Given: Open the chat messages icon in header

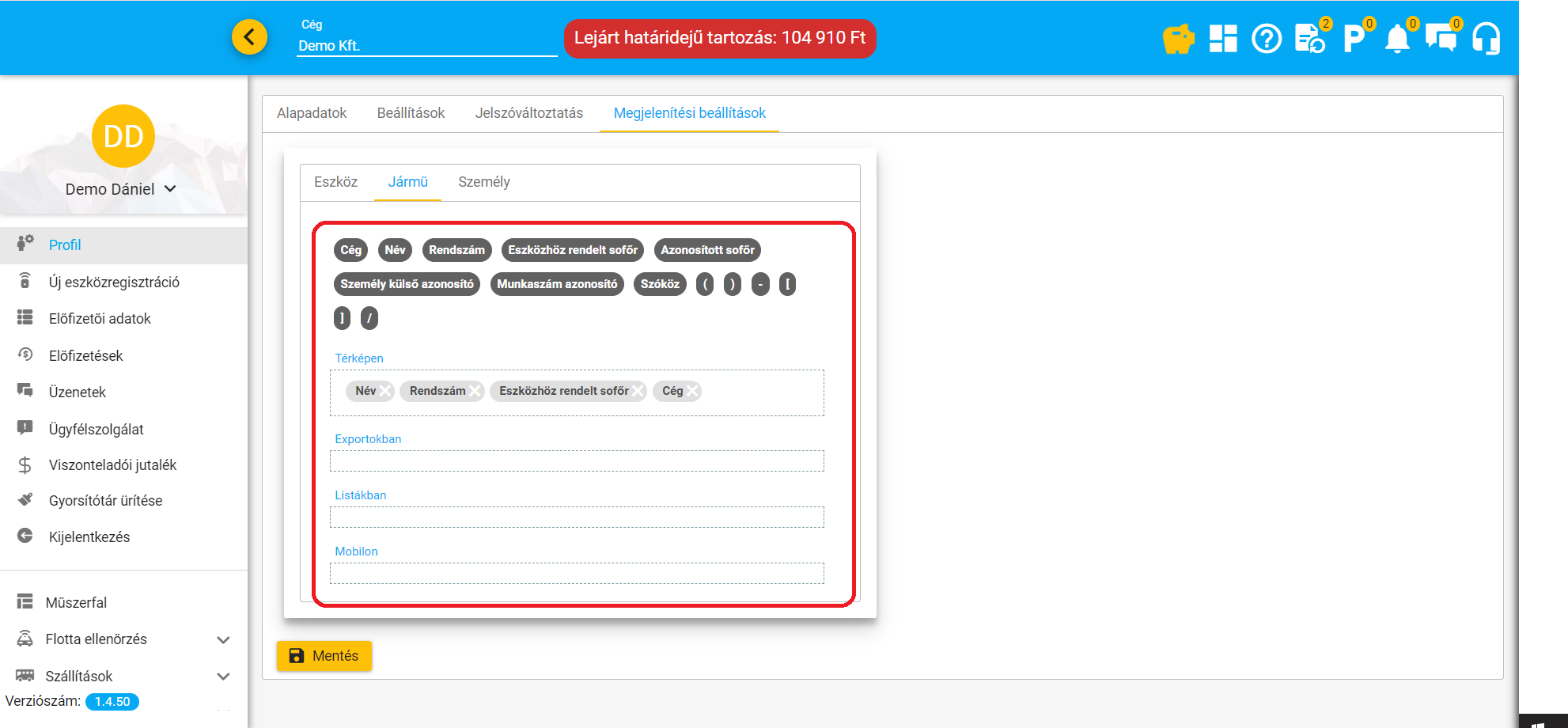Looking at the screenshot, I should 1441,39.
